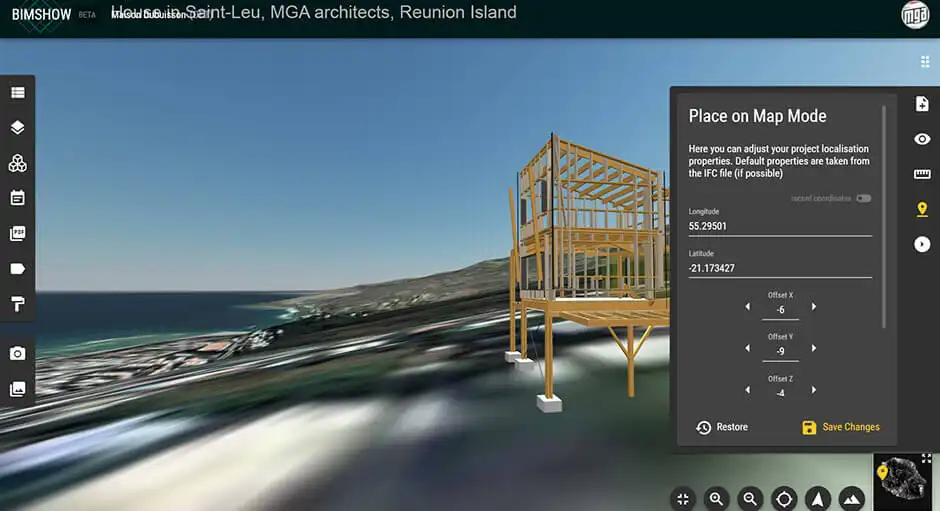Screen dimensions: 940x511
Task: Increase Offset Y with right arrow
Action: pyautogui.click(x=814, y=348)
